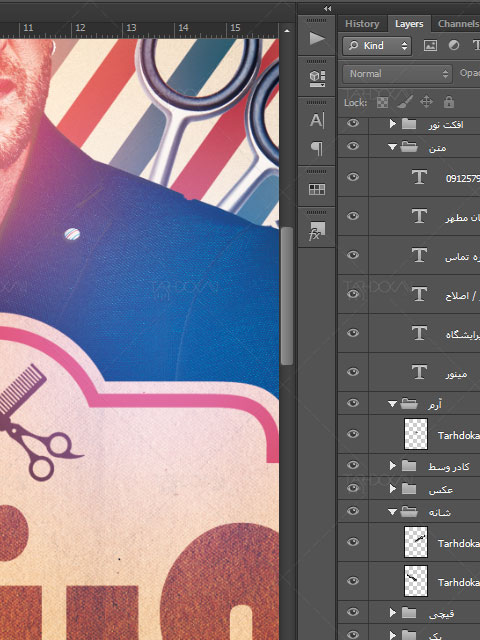
Task: Click T icon of تماس text layer
Action: click(x=419, y=255)
